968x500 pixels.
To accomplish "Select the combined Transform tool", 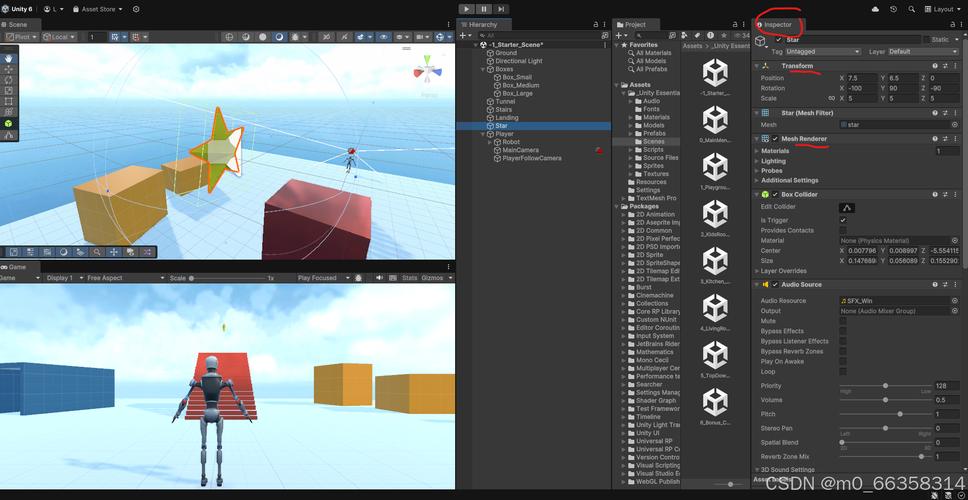I will [9, 111].
